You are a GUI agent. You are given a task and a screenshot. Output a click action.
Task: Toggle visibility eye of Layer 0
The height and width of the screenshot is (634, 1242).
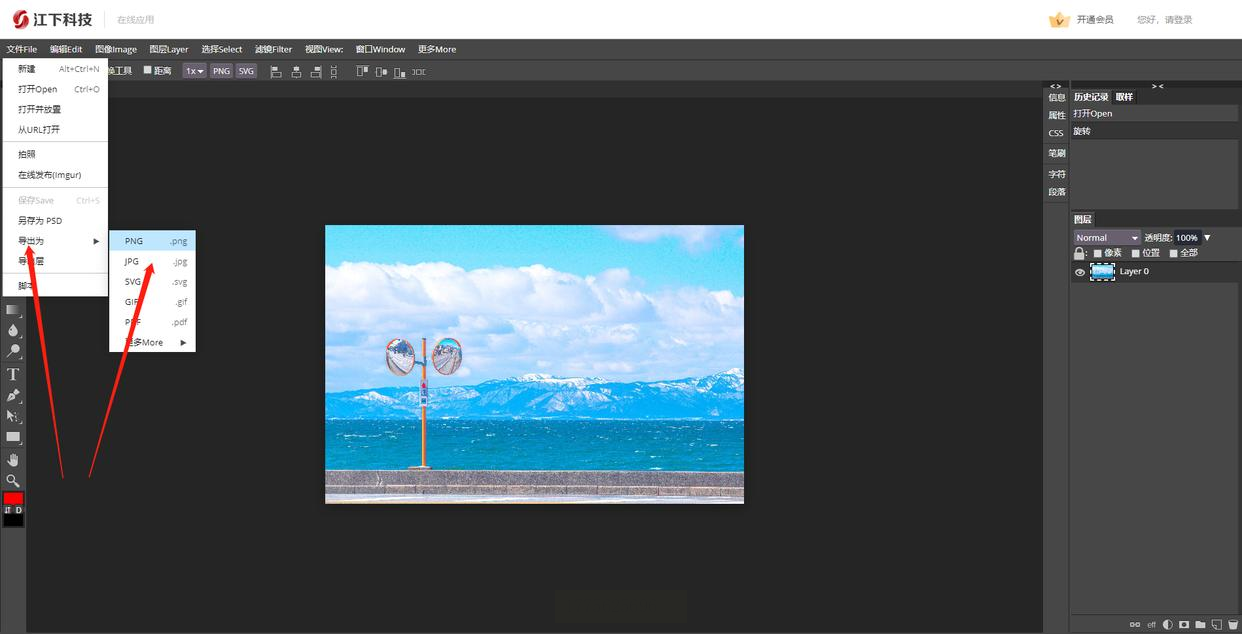click(1080, 272)
